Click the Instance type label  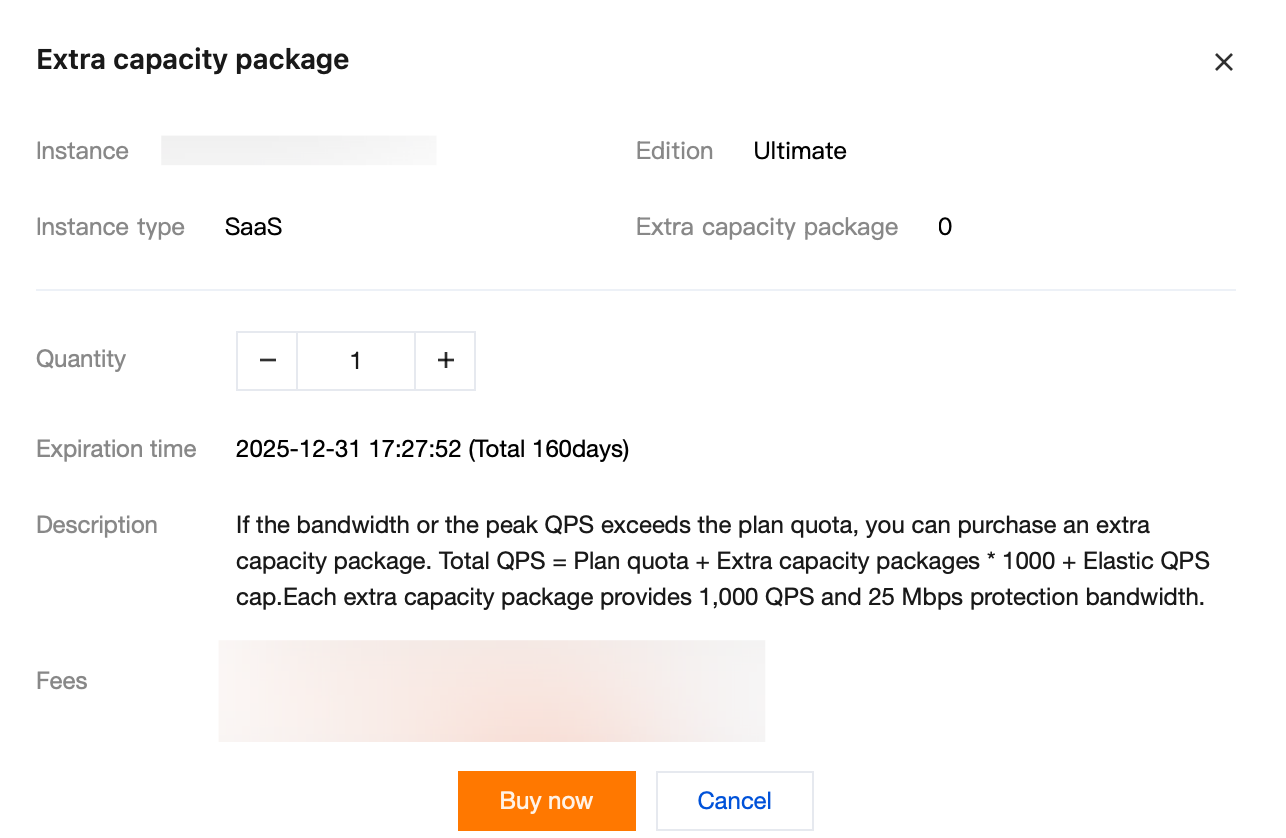pyautogui.click(x=110, y=227)
